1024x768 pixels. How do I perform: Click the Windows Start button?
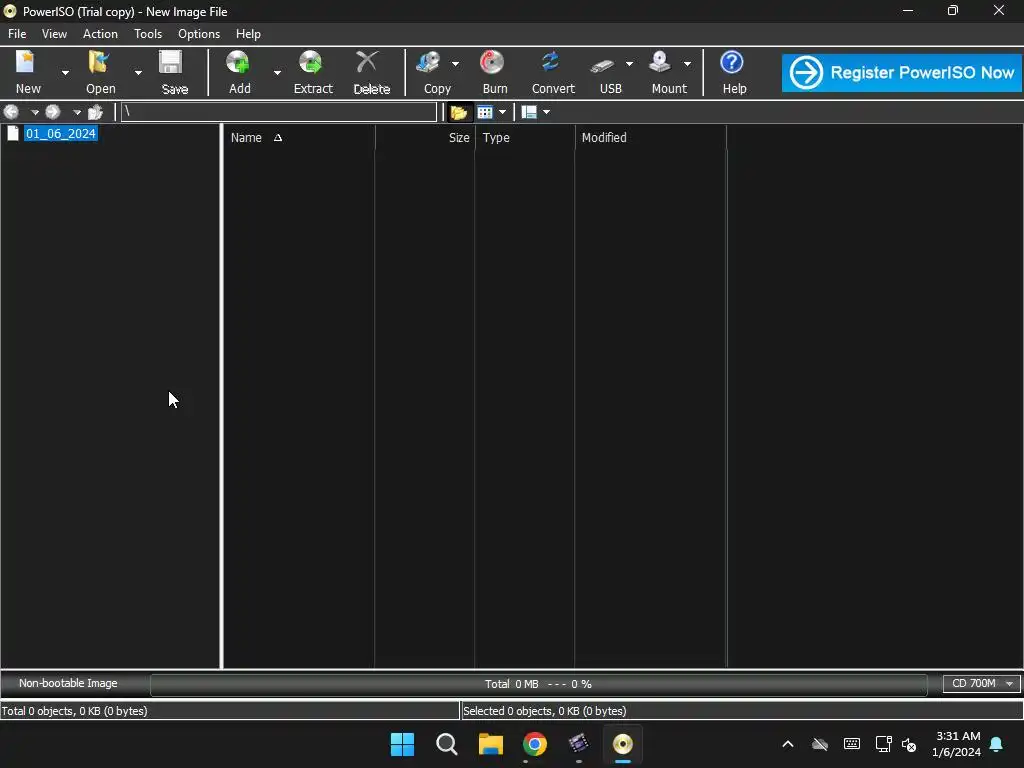click(402, 744)
